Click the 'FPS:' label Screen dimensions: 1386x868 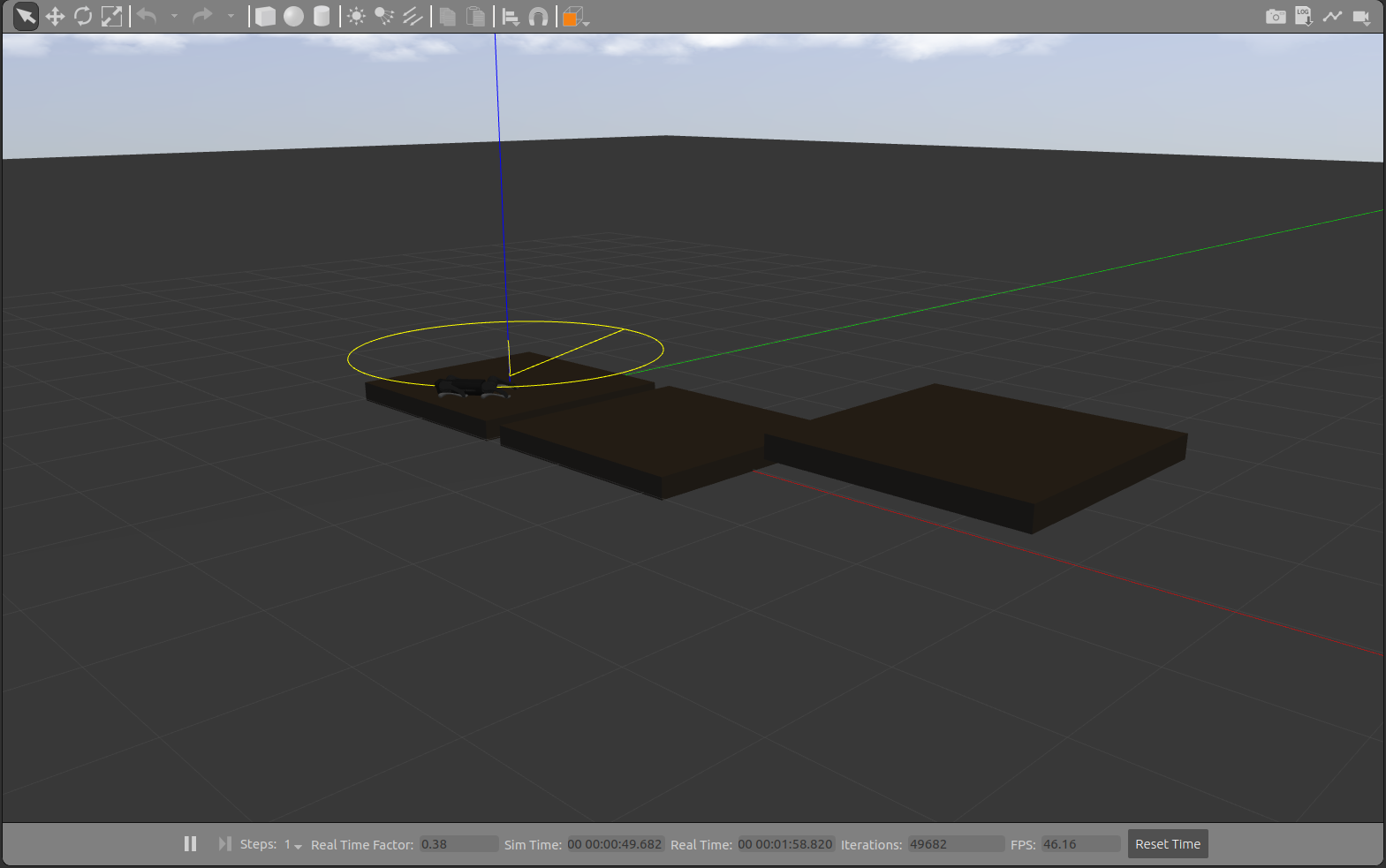click(1023, 845)
